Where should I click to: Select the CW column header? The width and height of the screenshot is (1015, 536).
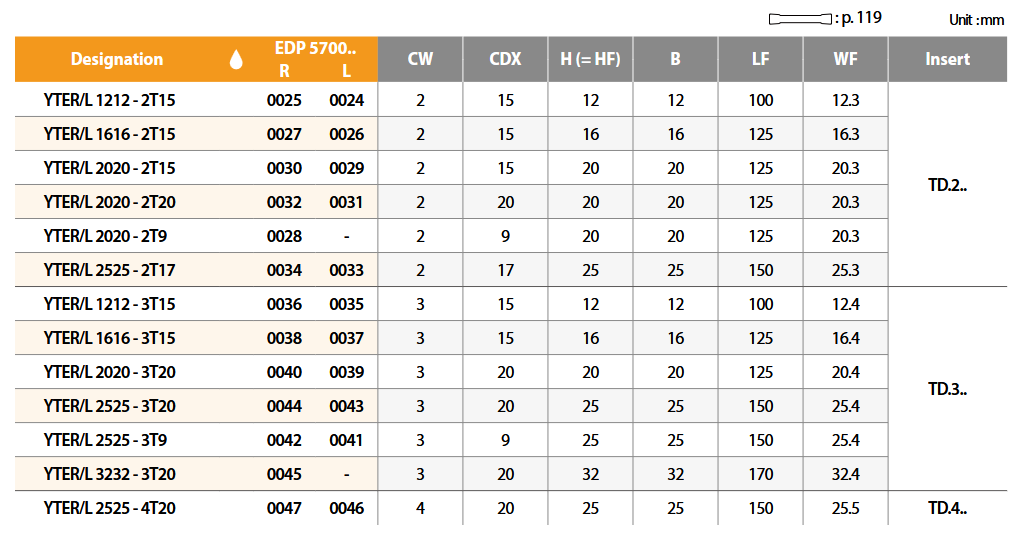coord(420,59)
